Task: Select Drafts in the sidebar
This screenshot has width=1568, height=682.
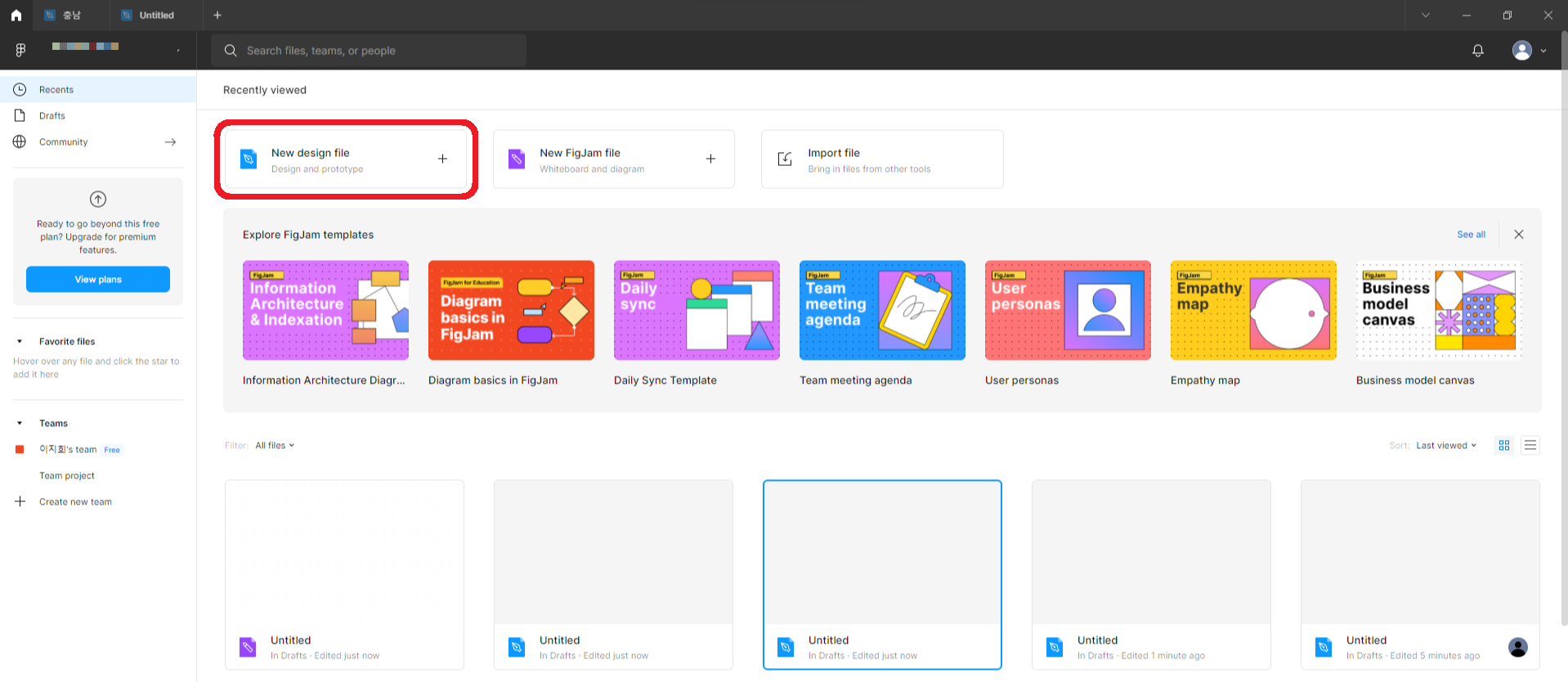Action: [98, 115]
